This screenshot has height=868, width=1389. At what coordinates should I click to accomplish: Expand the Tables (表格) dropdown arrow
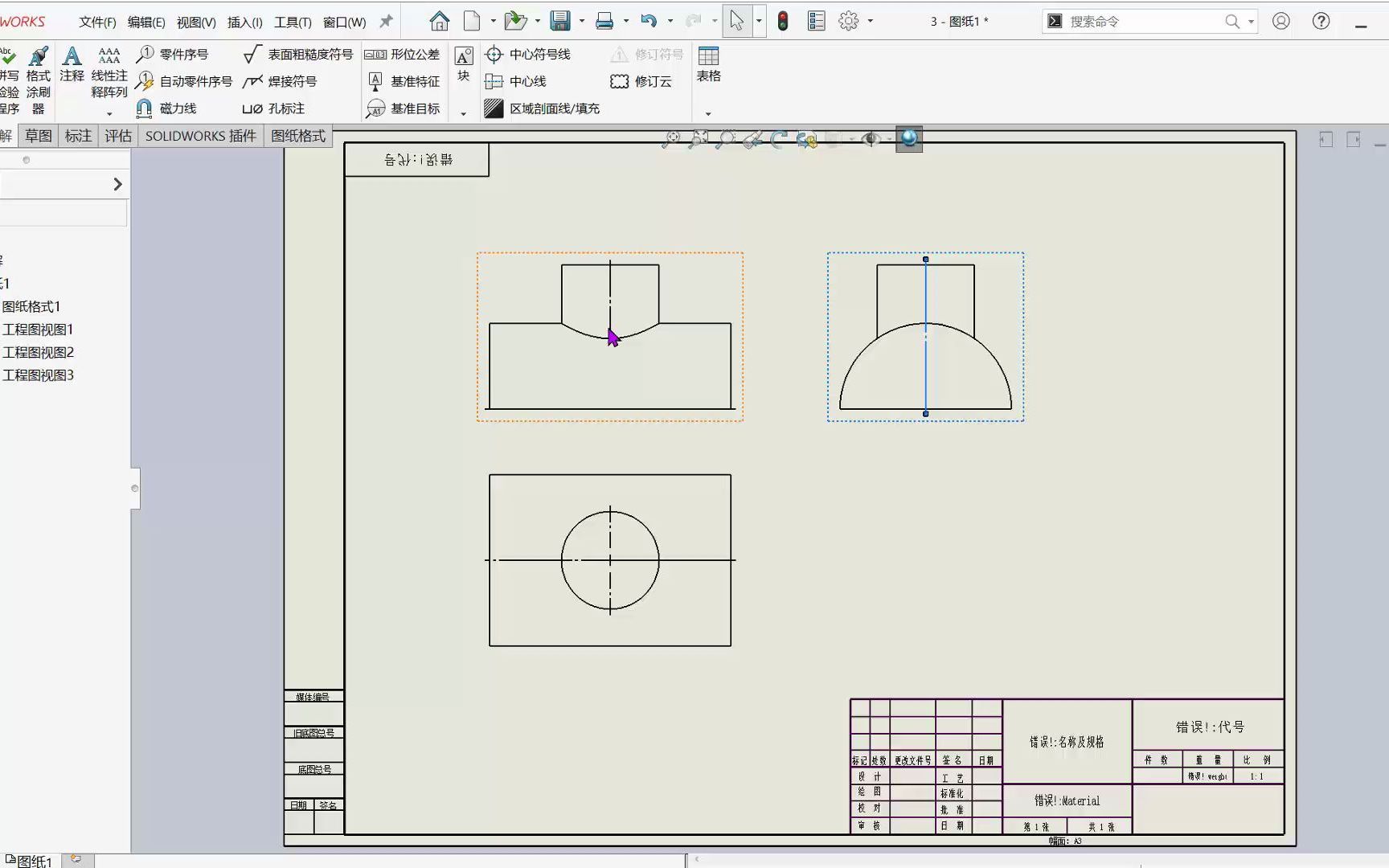pos(708,114)
